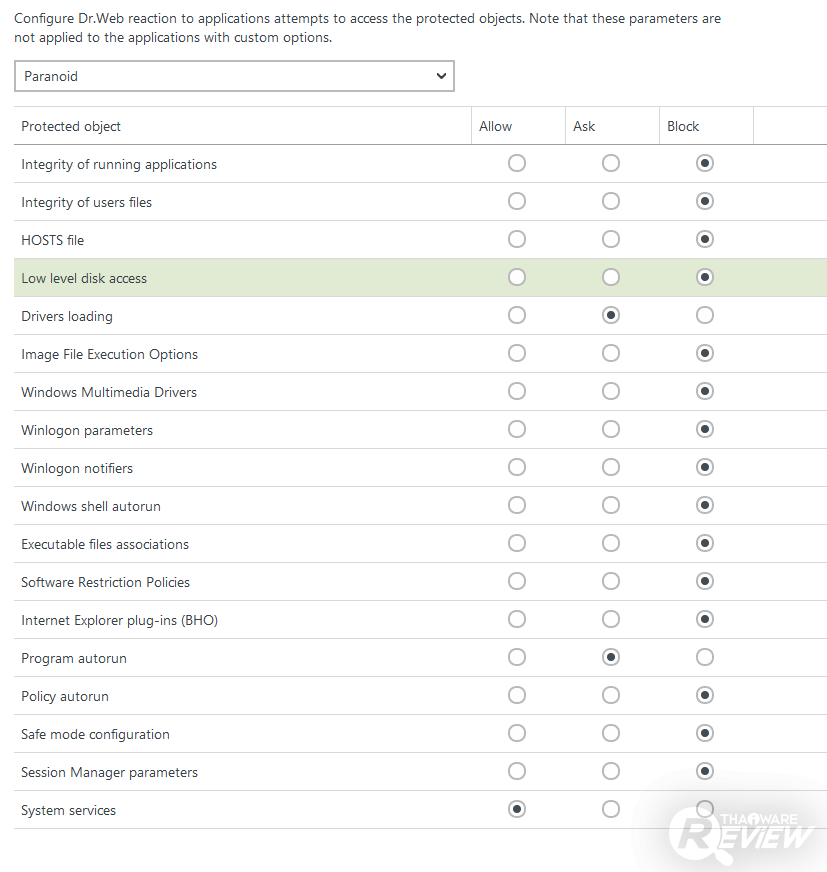Set System services to Ask
Image resolution: width=827 pixels, height=872 pixels.
611,809
